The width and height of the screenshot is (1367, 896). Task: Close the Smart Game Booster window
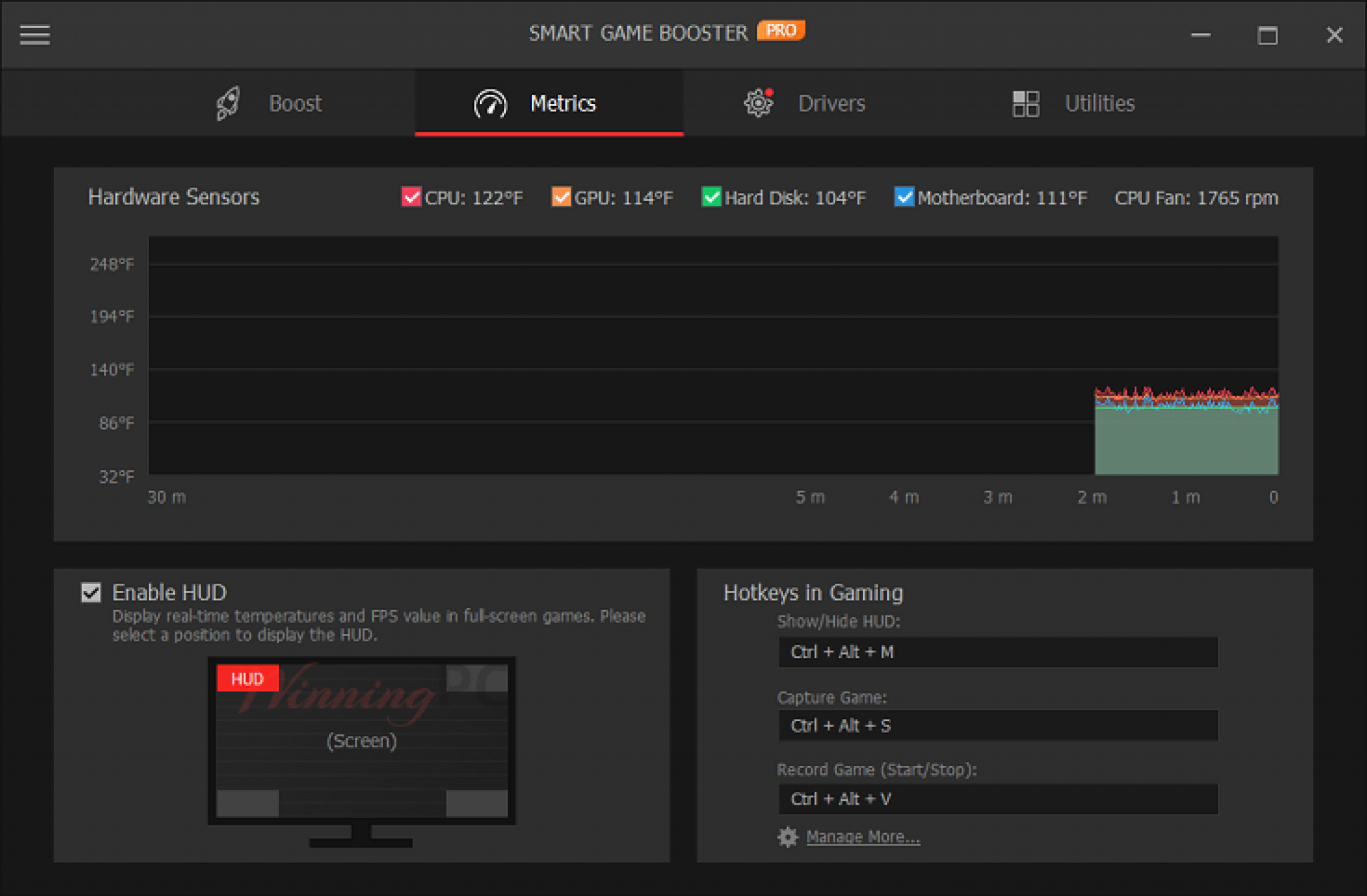pos(1334,35)
